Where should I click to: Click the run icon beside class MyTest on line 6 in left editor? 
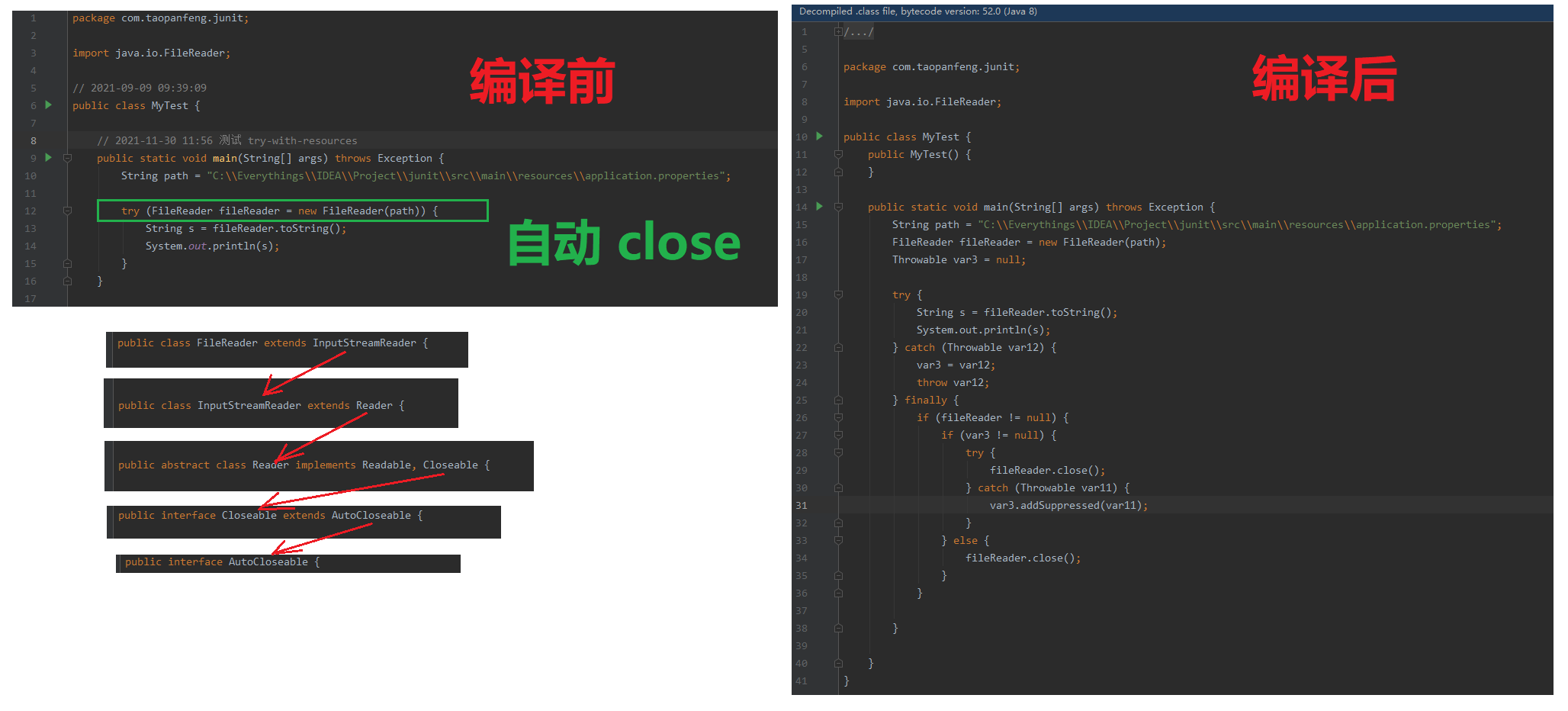pos(48,105)
